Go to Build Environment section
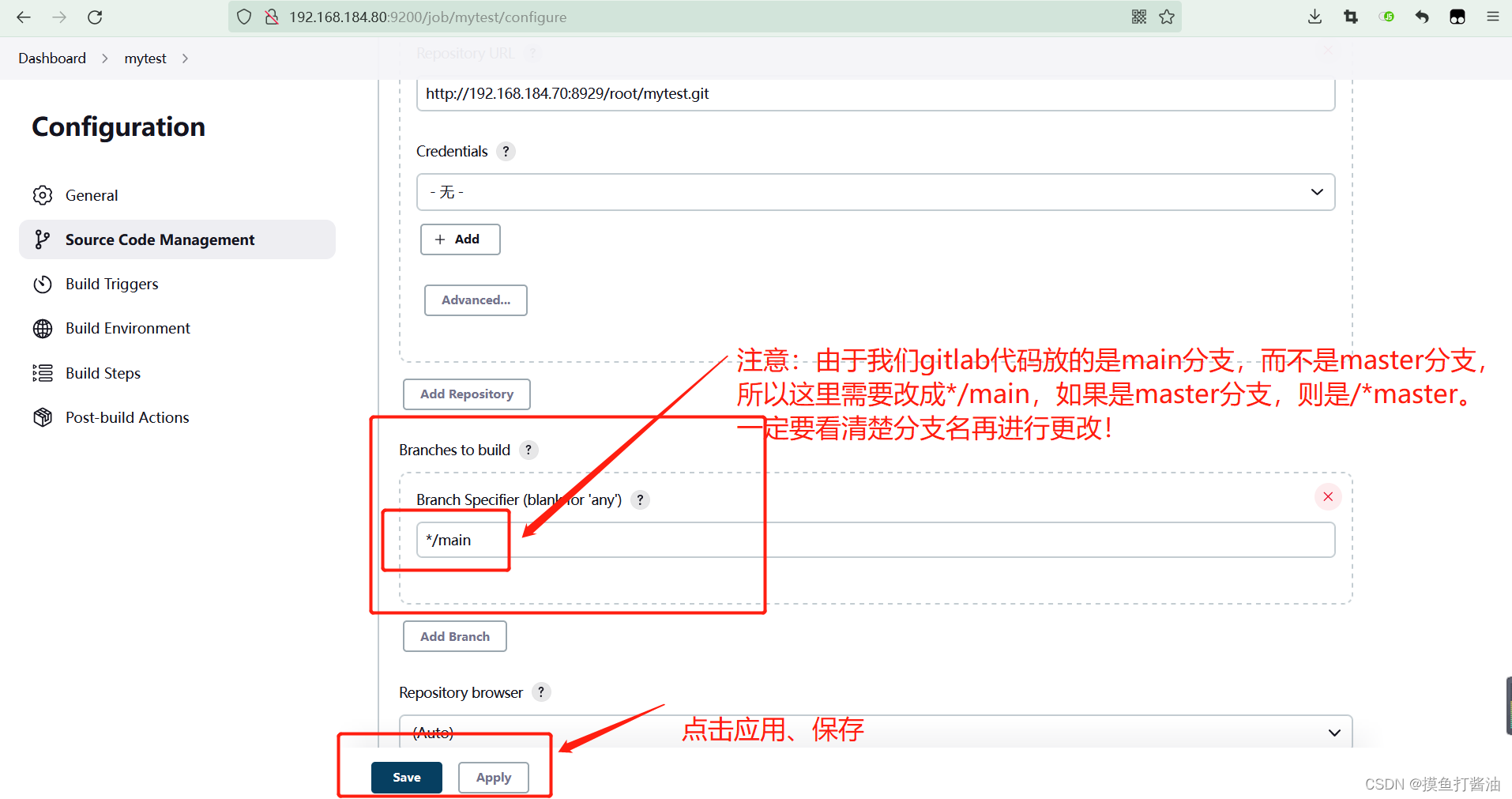This screenshot has width=1512, height=799. pyautogui.click(x=177, y=328)
